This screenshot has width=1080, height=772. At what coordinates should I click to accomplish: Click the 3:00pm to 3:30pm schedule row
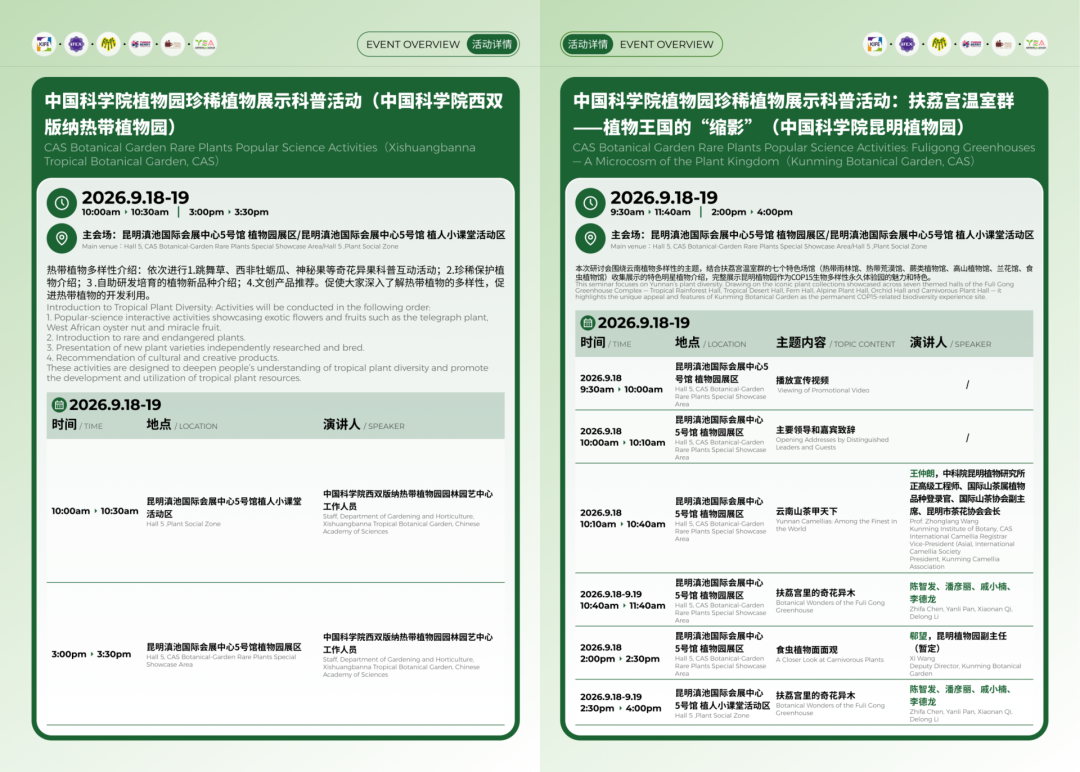[x=276, y=654]
